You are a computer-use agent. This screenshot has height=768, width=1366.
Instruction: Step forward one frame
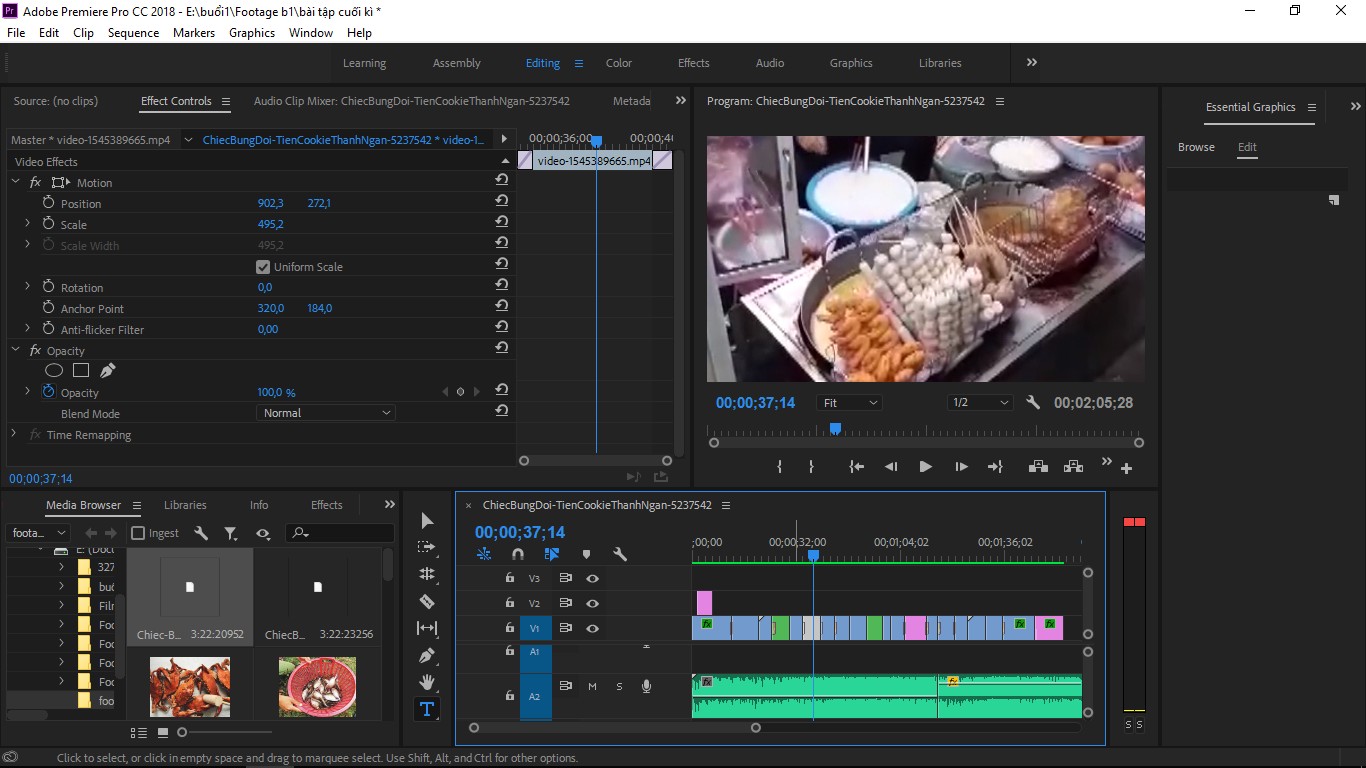[961, 467]
